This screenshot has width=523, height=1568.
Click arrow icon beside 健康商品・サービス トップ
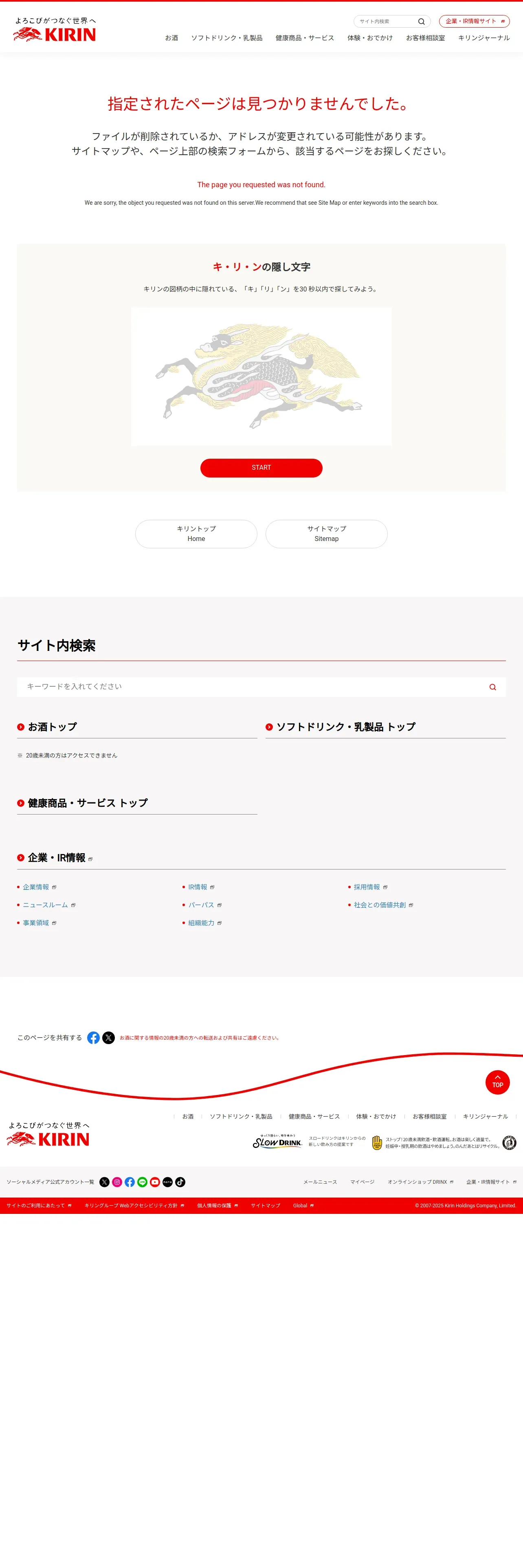point(21,803)
